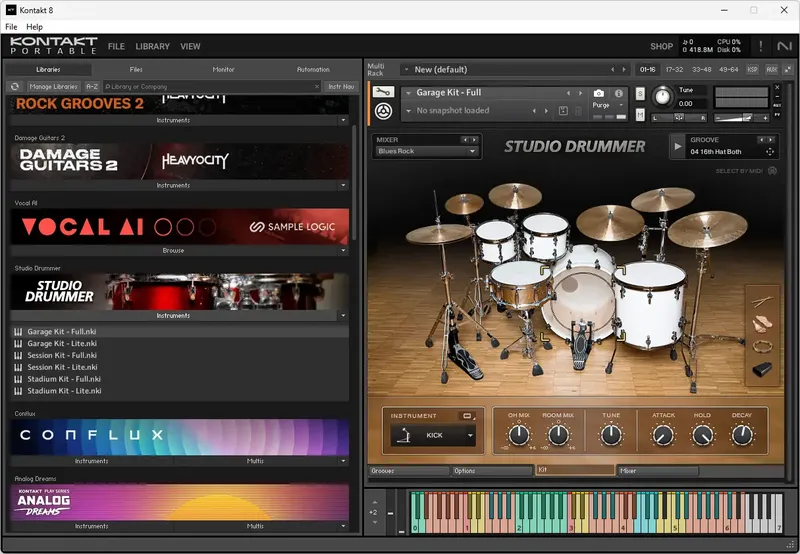Screen dimensions: 800x554
Task: Switch to the Monitor browser tab
Action: [223, 69]
